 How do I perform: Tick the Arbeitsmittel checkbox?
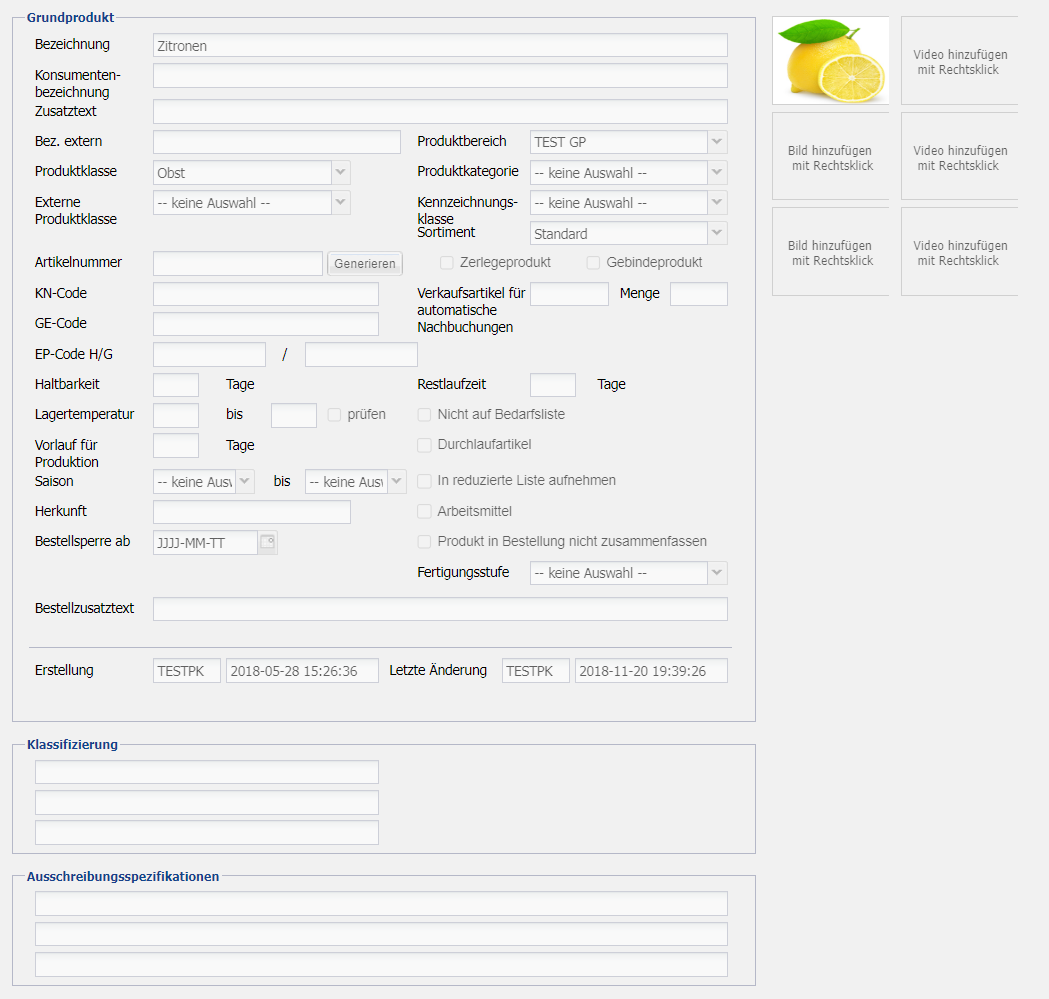(425, 511)
